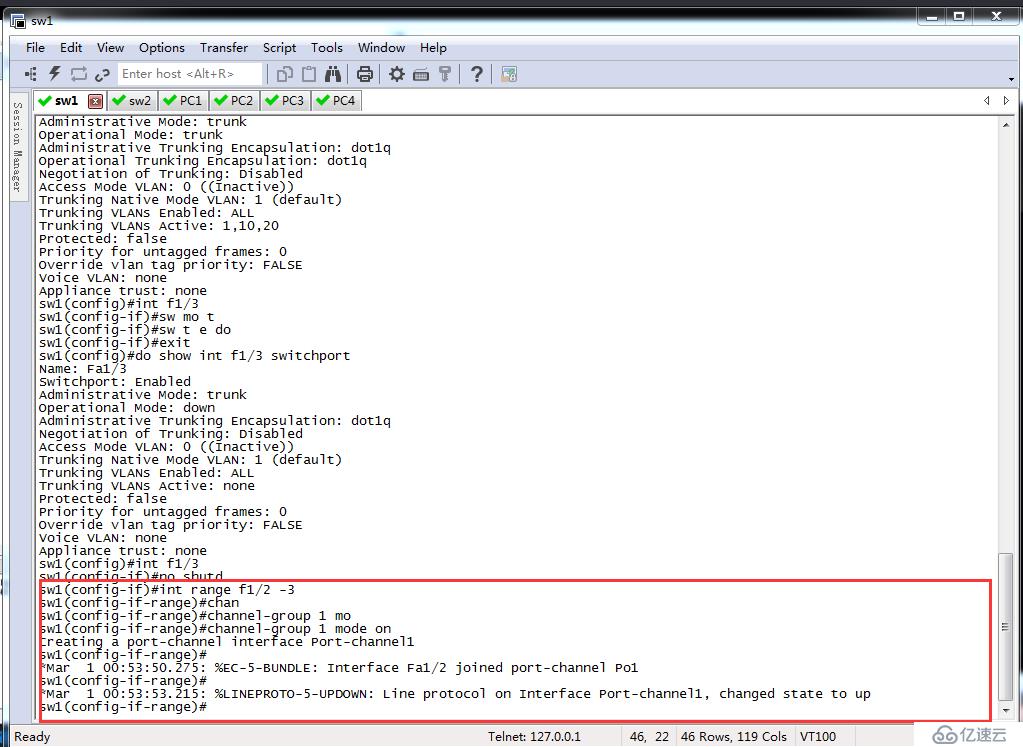1023x747 pixels.
Task: Click the Paste clipboard icon
Action: pos(309,74)
